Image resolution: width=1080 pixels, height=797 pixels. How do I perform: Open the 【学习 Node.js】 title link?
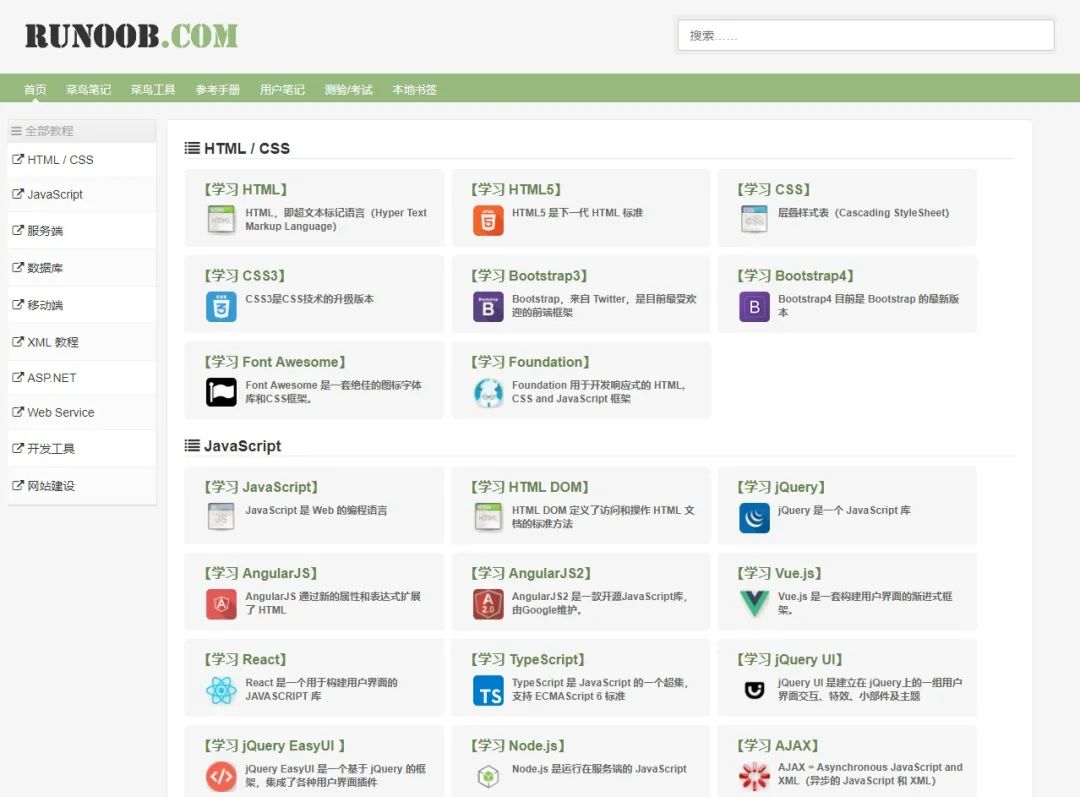[518, 745]
